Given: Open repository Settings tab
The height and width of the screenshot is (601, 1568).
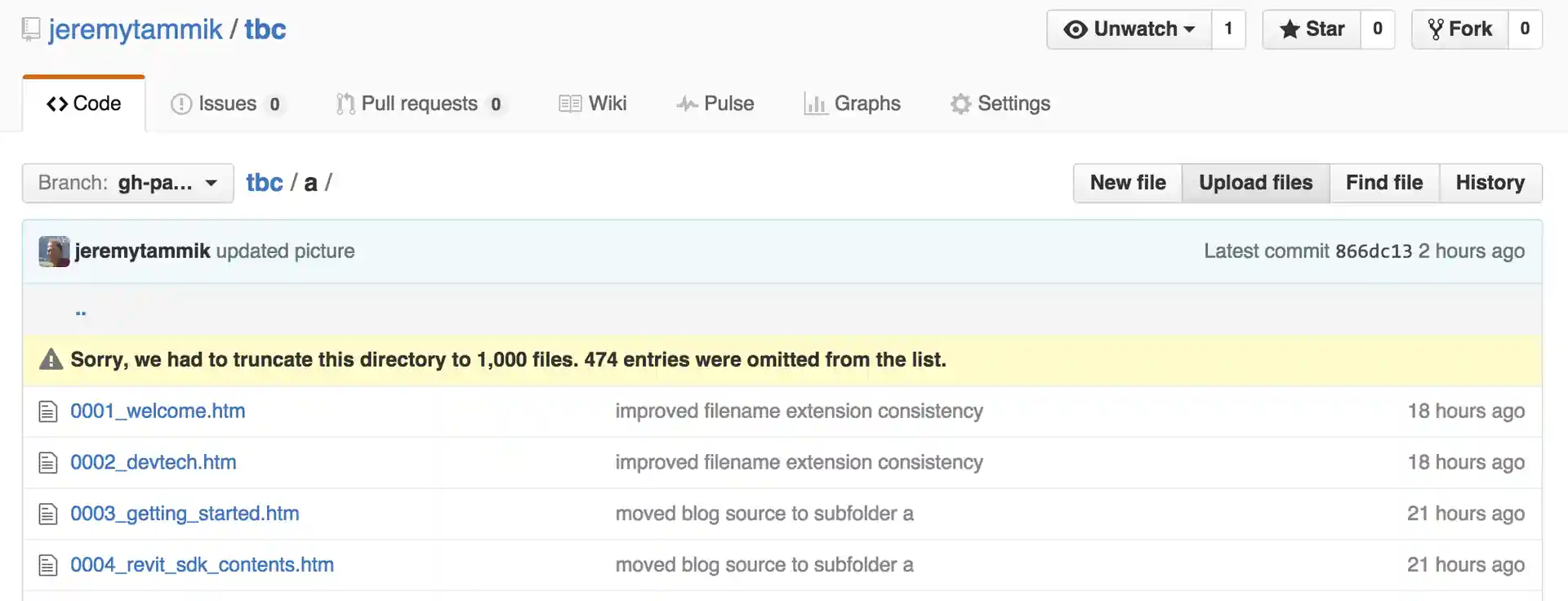Looking at the screenshot, I should tap(1000, 104).
